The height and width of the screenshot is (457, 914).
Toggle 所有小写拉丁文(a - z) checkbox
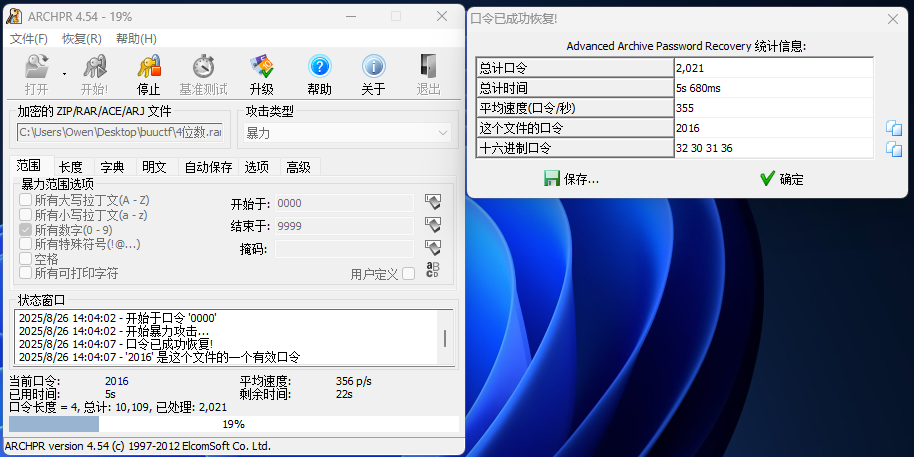(26, 215)
